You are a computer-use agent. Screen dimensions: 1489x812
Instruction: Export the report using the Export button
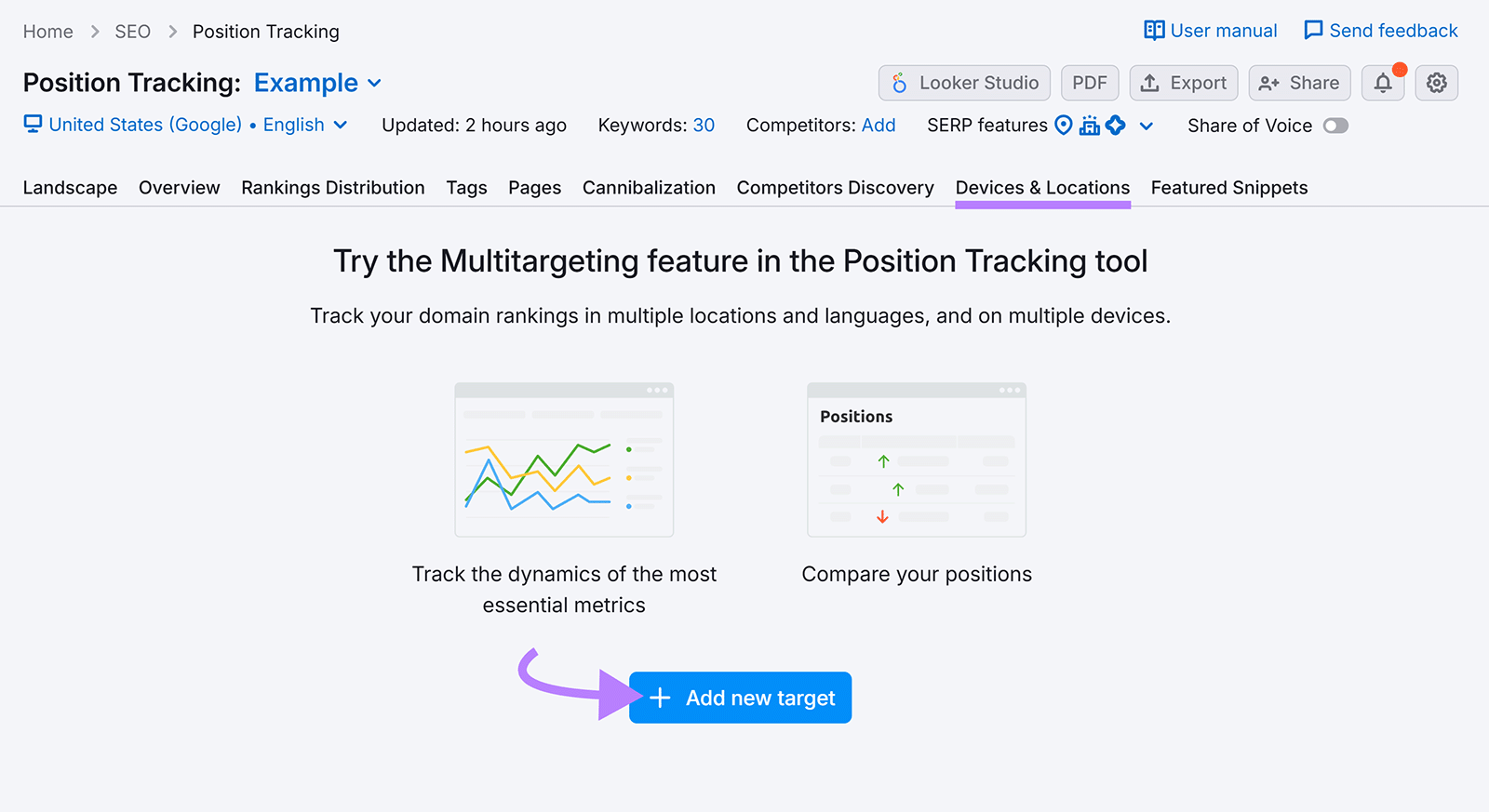click(x=1184, y=84)
